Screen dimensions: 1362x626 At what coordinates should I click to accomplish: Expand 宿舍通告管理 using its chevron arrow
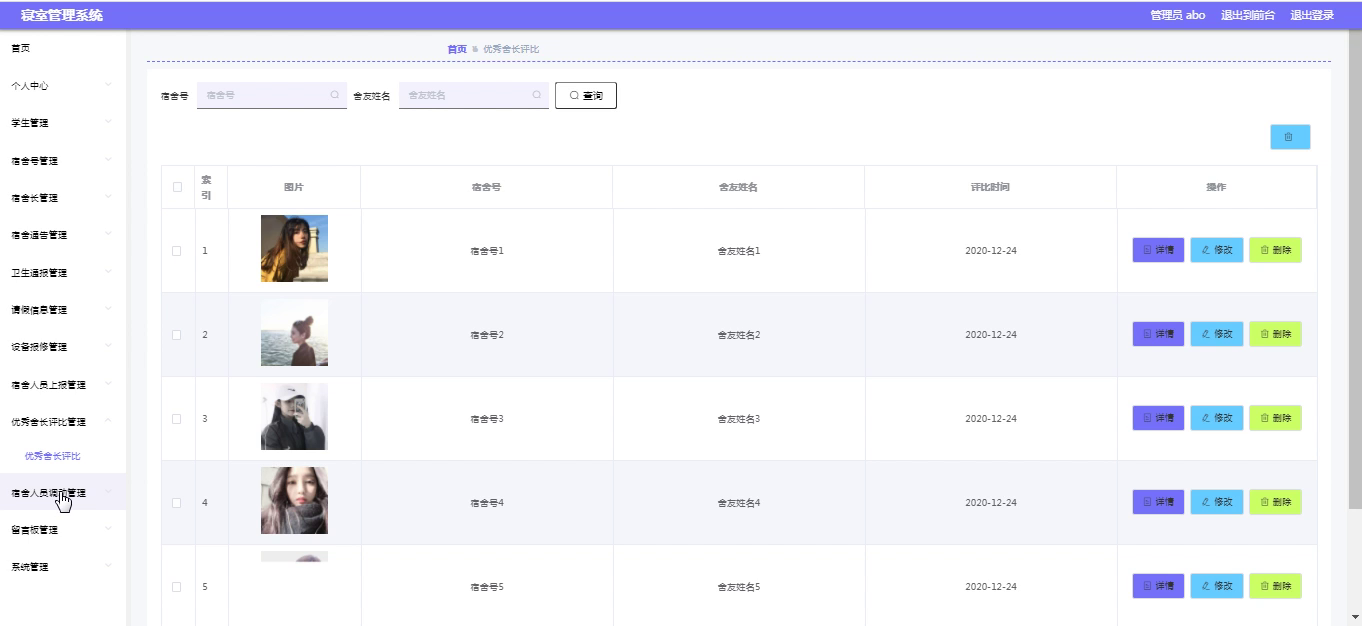point(108,235)
